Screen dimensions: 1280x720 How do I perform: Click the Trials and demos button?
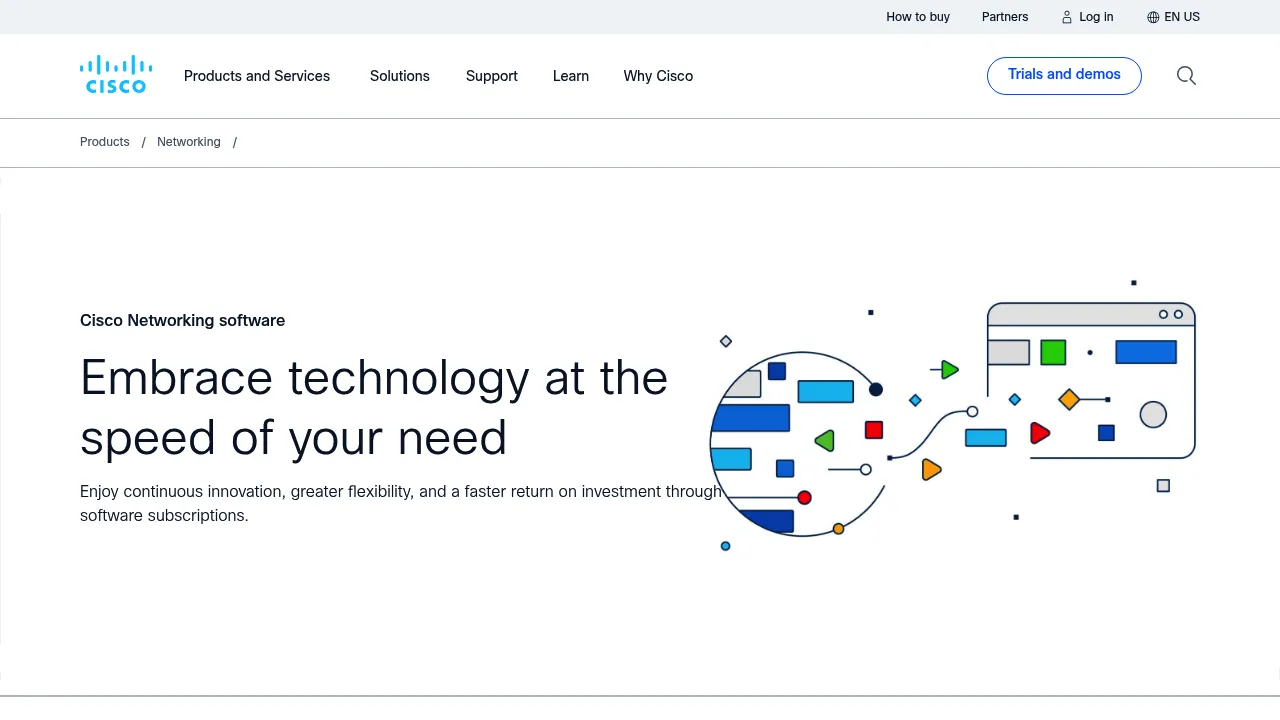pos(1064,76)
